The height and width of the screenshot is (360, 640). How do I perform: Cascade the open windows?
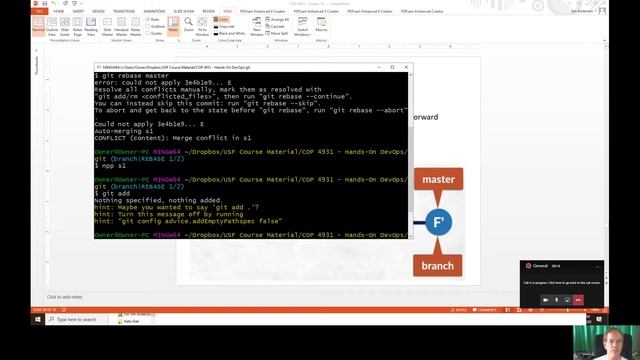275,27
